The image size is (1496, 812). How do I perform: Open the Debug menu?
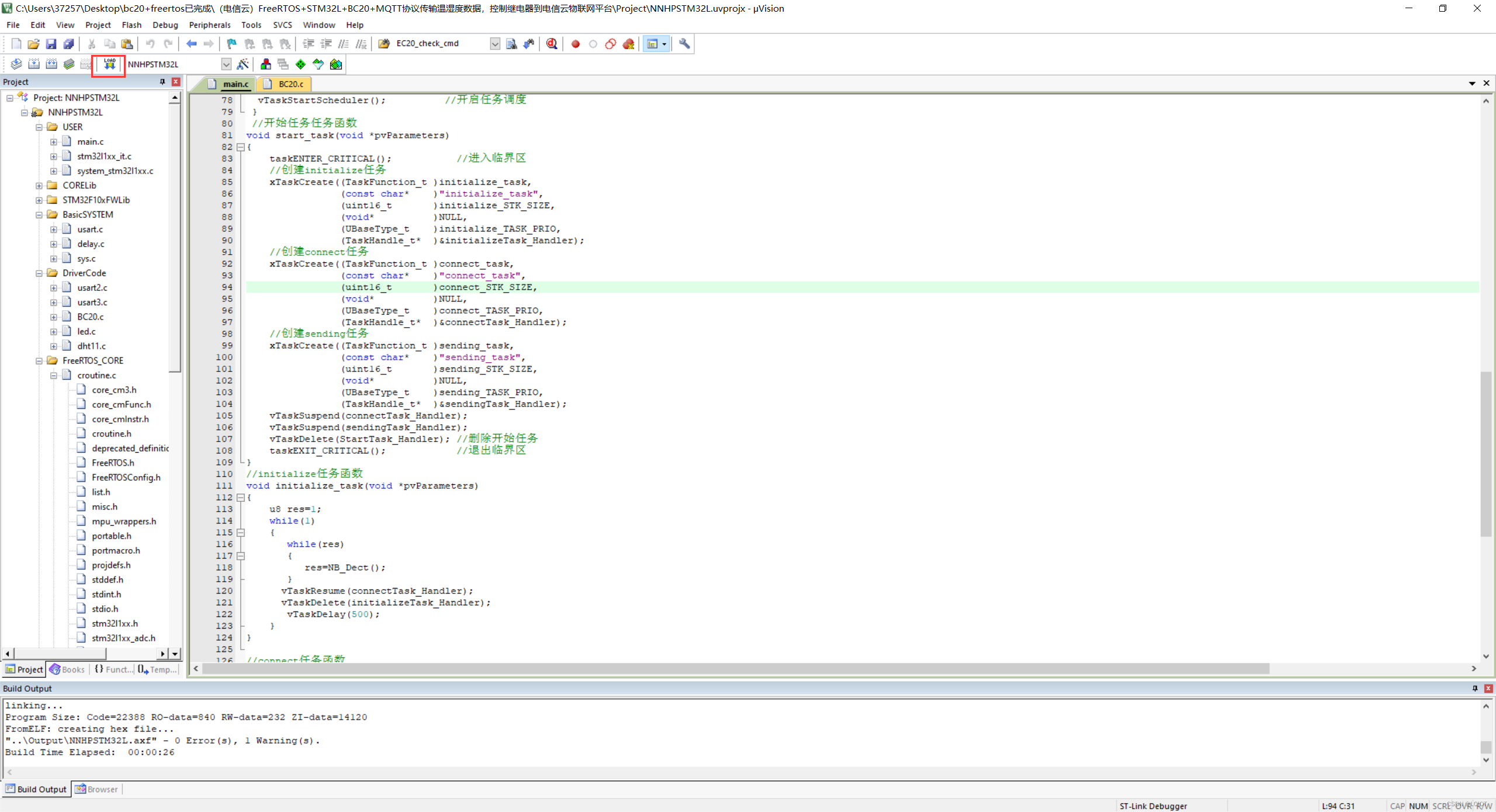coord(165,25)
